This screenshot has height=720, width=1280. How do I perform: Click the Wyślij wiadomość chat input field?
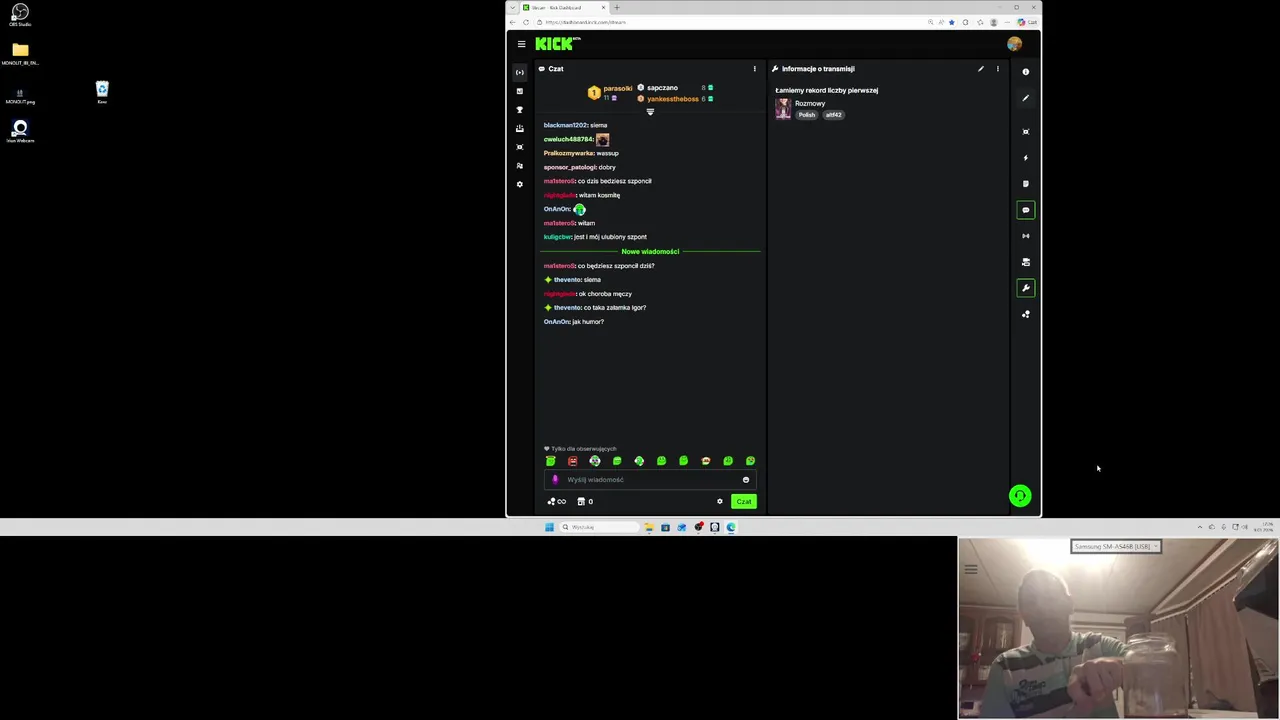pos(650,480)
